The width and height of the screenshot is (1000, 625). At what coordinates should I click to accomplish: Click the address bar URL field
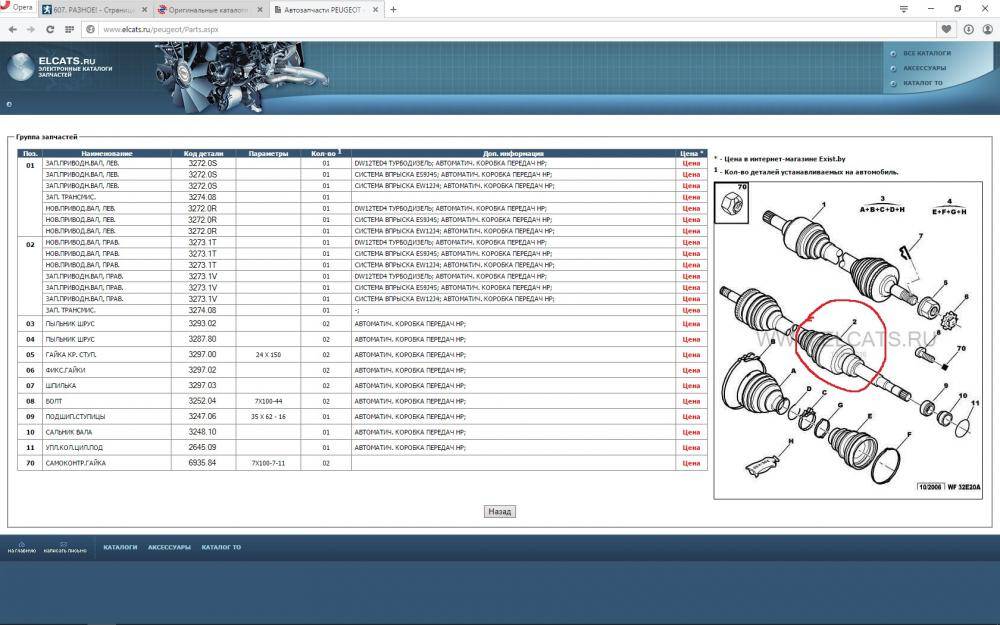tap(500, 29)
